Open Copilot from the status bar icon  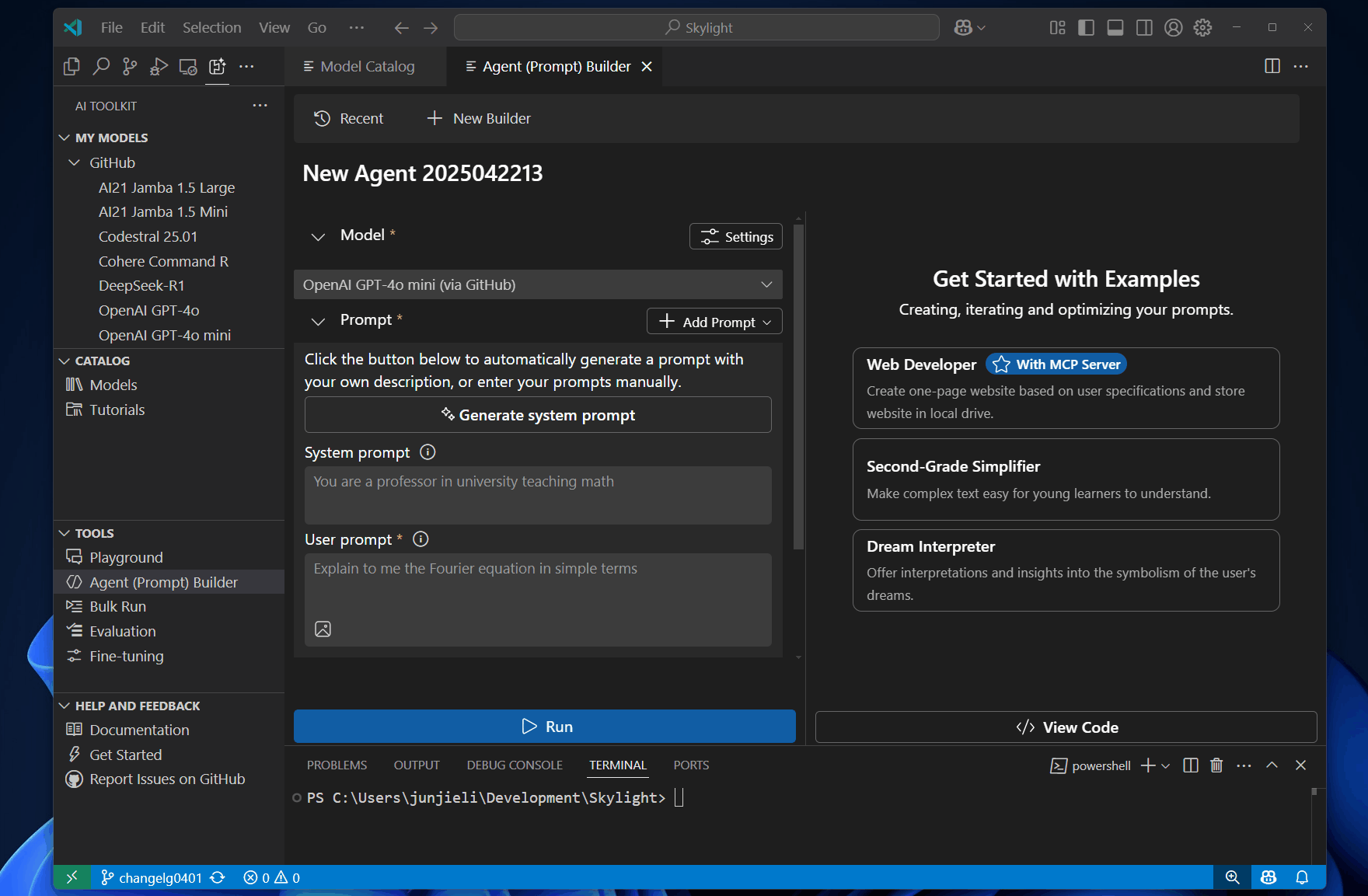[x=1269, y=877]
